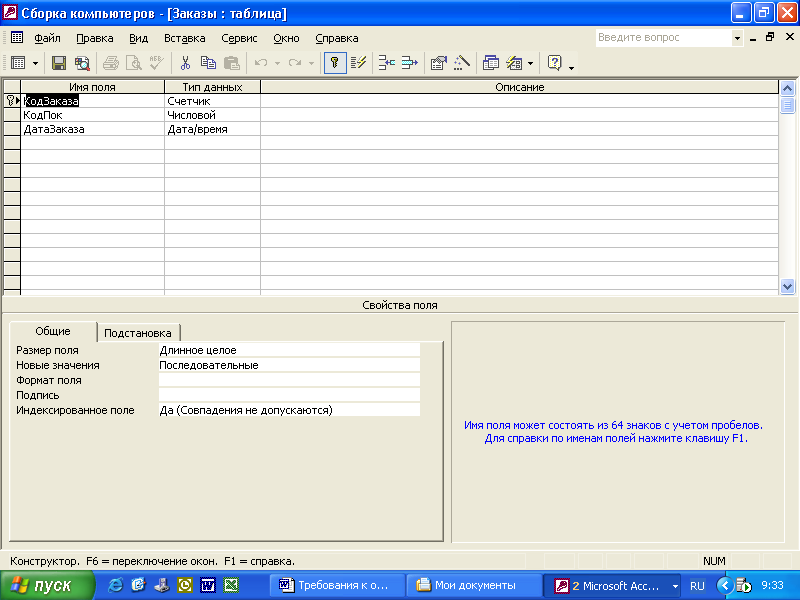Open the table Properties icon

pyautogui.click(x=439, y=63)
